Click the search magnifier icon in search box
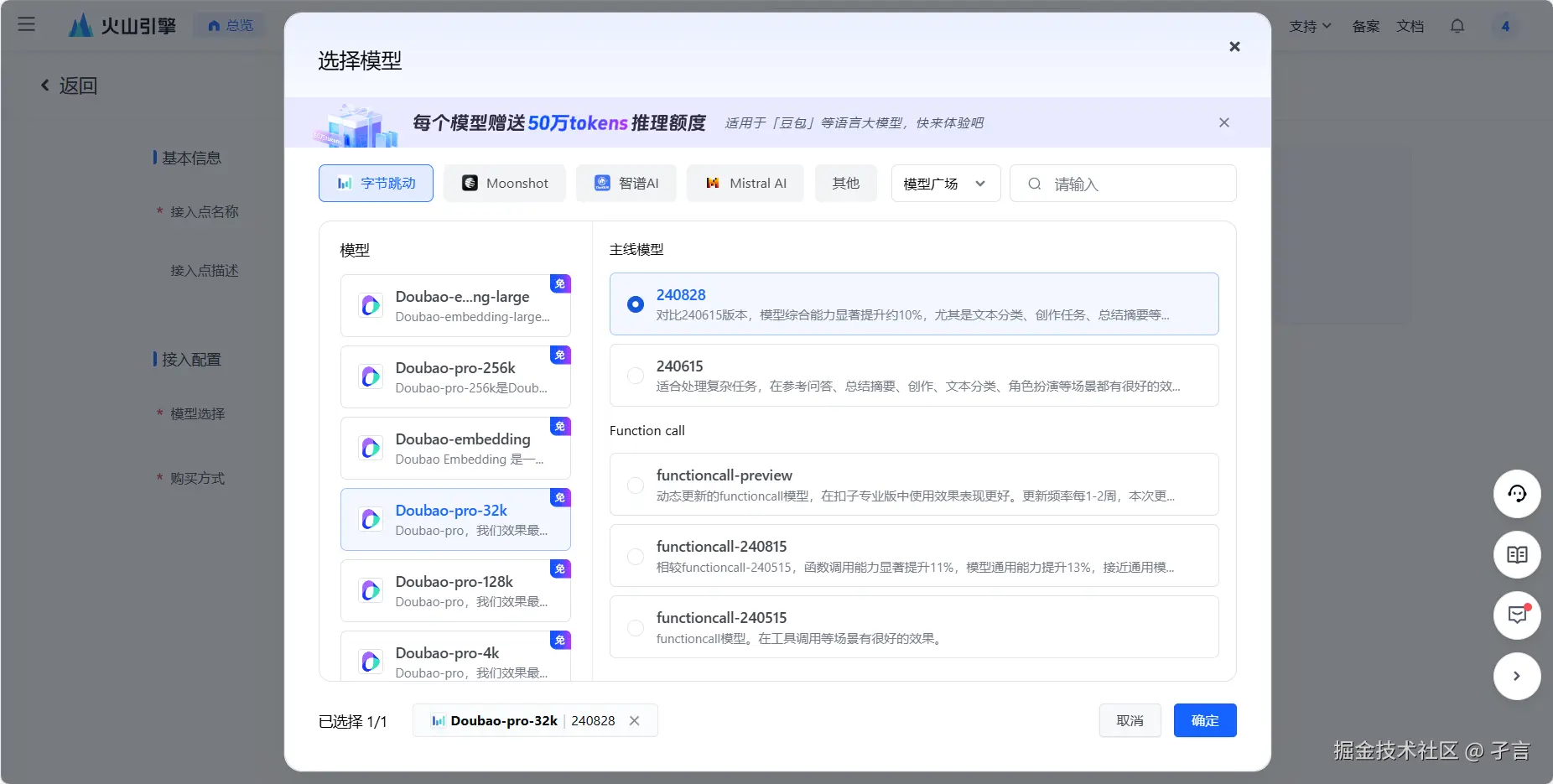This screenshot has height=784, width=1553. point(1034,183)
